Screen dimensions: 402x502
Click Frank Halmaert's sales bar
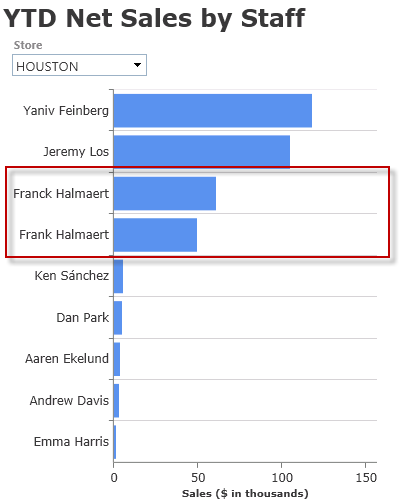(x=155, y=235)
